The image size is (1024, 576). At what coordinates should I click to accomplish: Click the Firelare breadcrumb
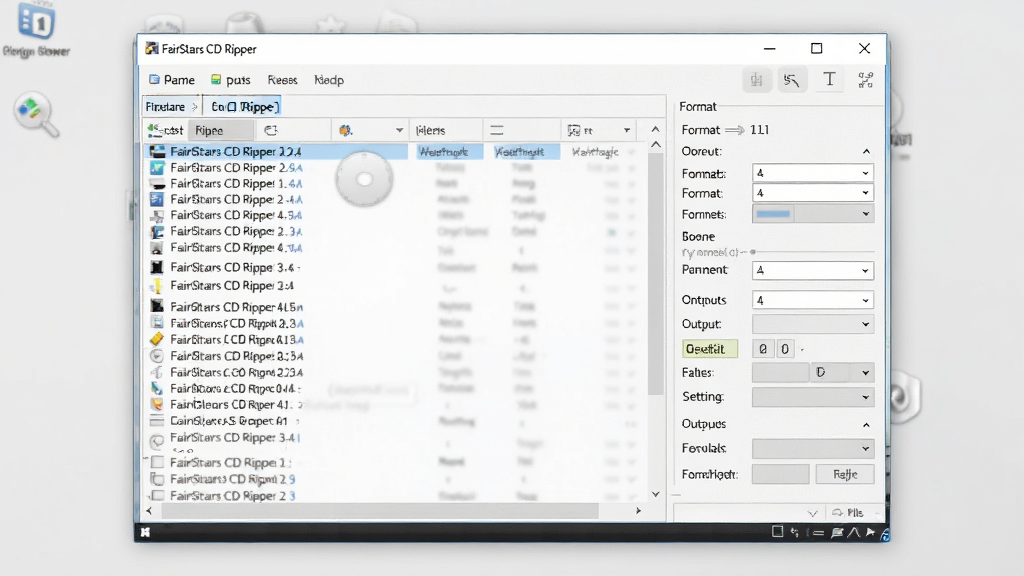pyautogui.click(x=165, y=106)
